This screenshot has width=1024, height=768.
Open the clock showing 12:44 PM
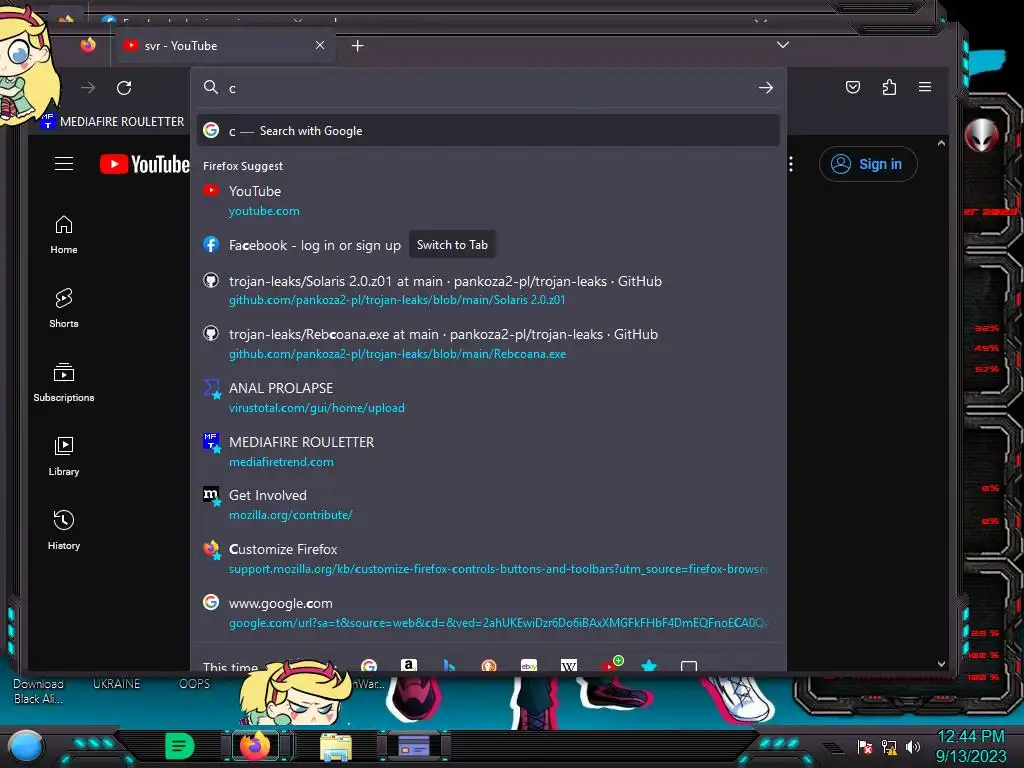970,746
